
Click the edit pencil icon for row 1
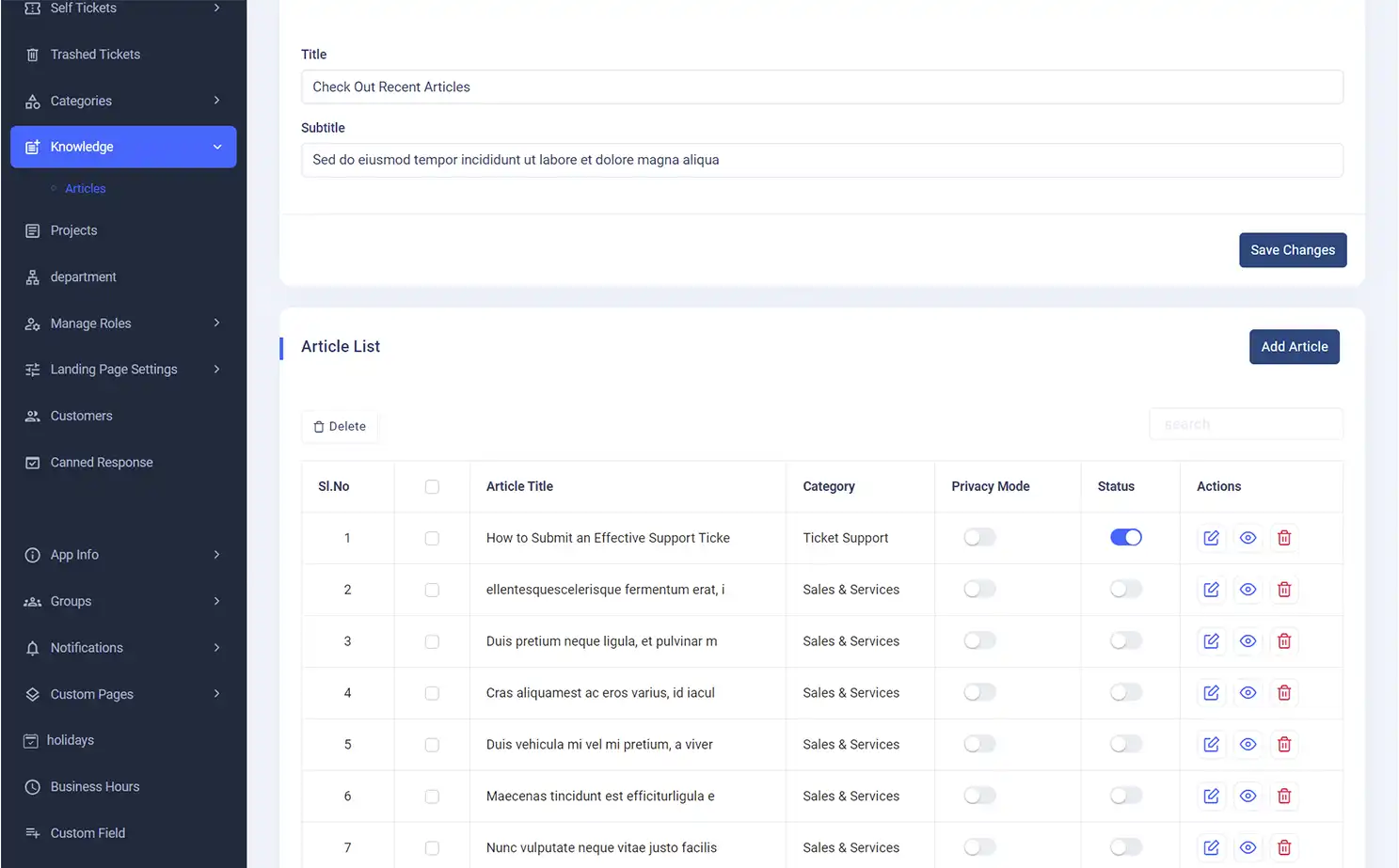coord(1211,537)
